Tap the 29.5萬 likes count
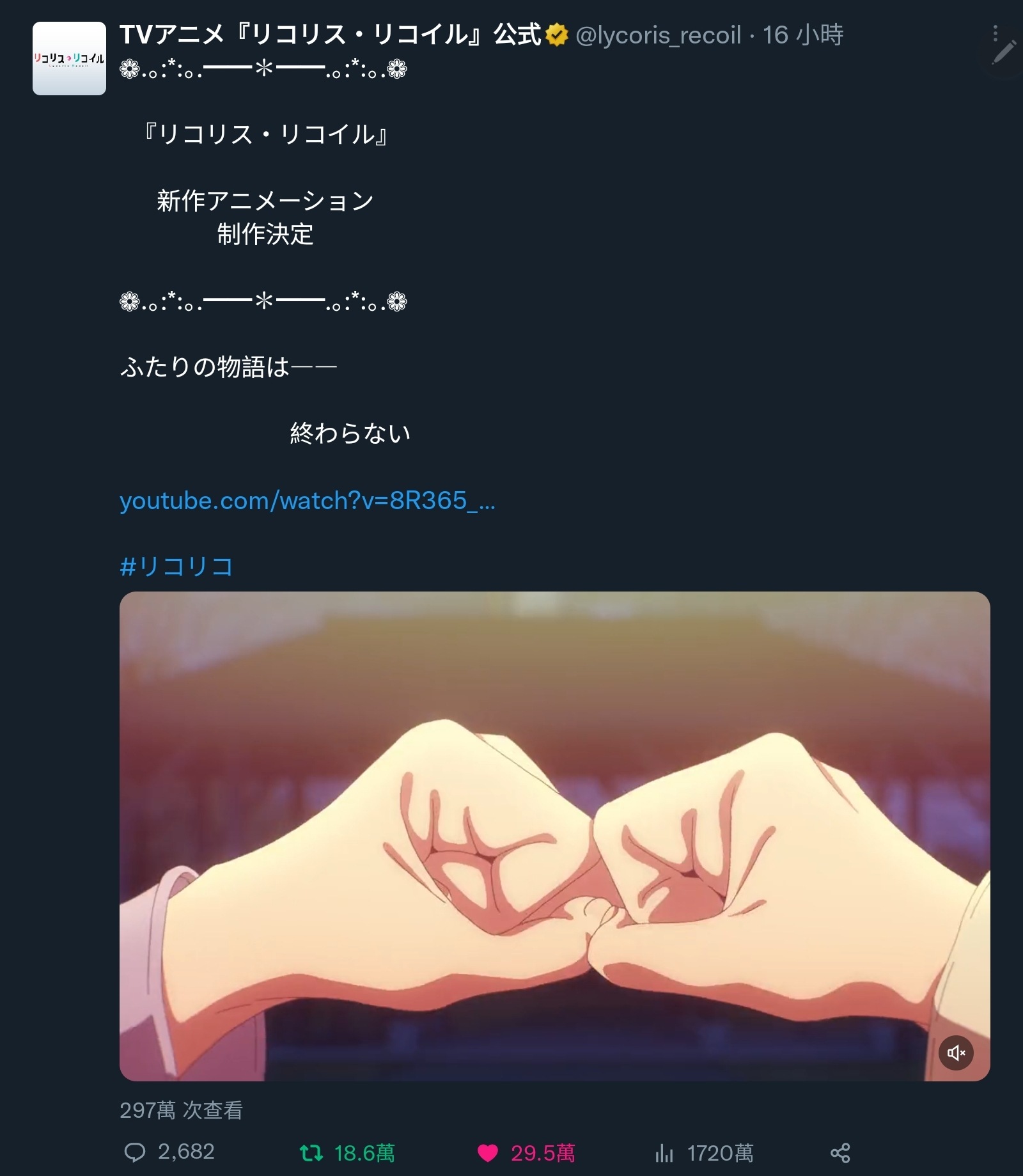 [543, 1153]
